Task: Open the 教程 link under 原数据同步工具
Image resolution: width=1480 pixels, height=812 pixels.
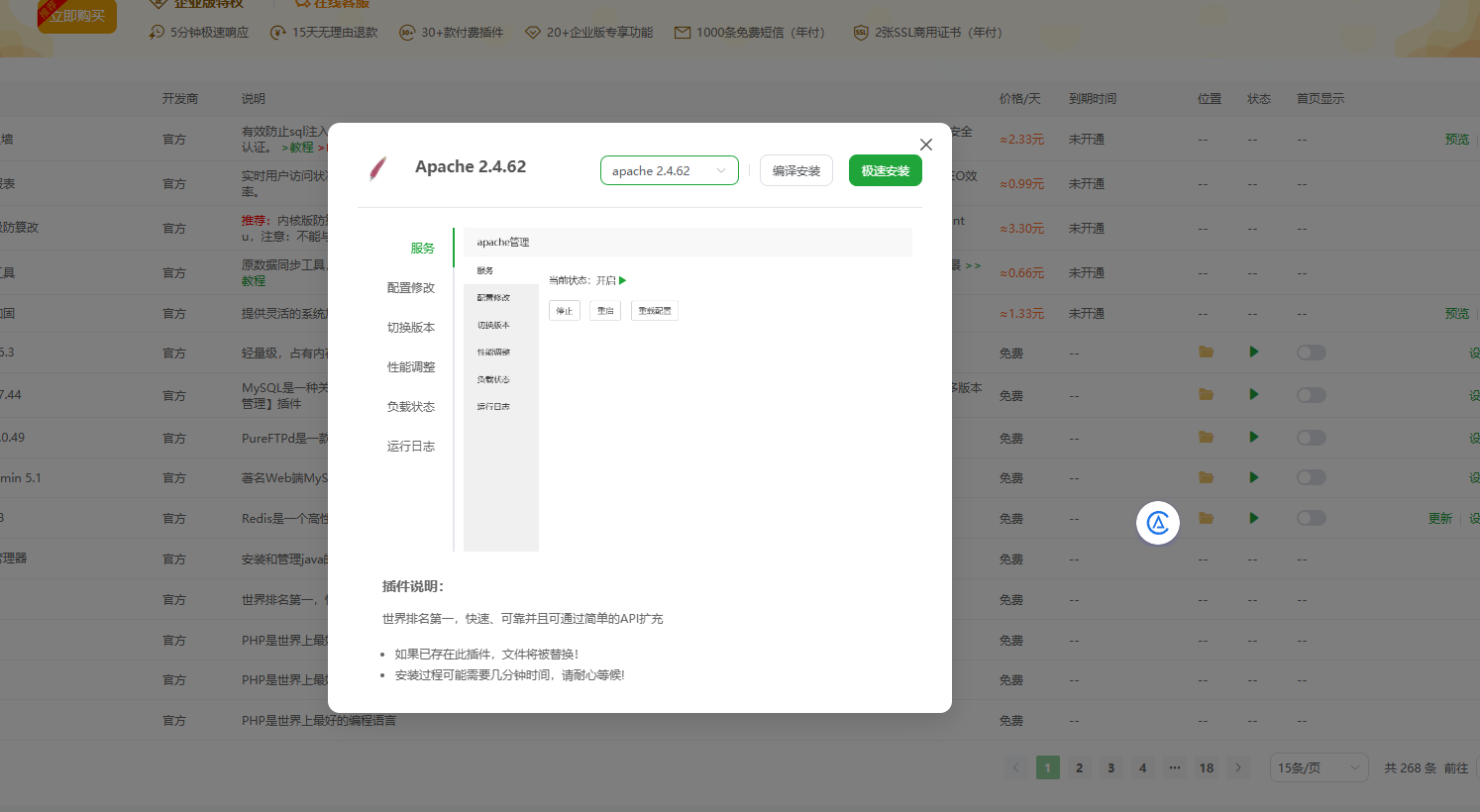Action: (254, 281)
